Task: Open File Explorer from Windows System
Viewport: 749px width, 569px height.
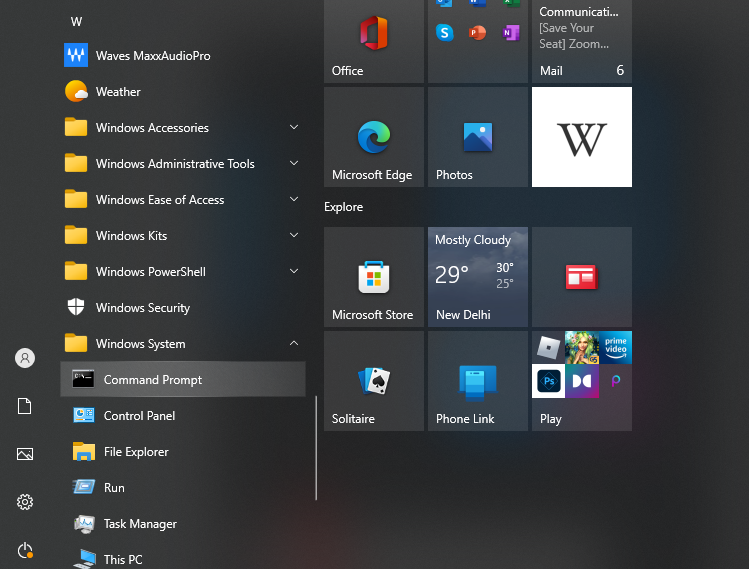Action: point(183,451)
